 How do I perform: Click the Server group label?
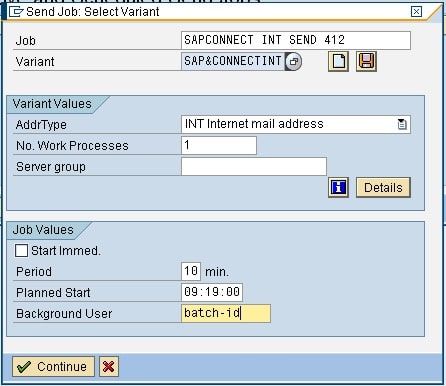51,167
